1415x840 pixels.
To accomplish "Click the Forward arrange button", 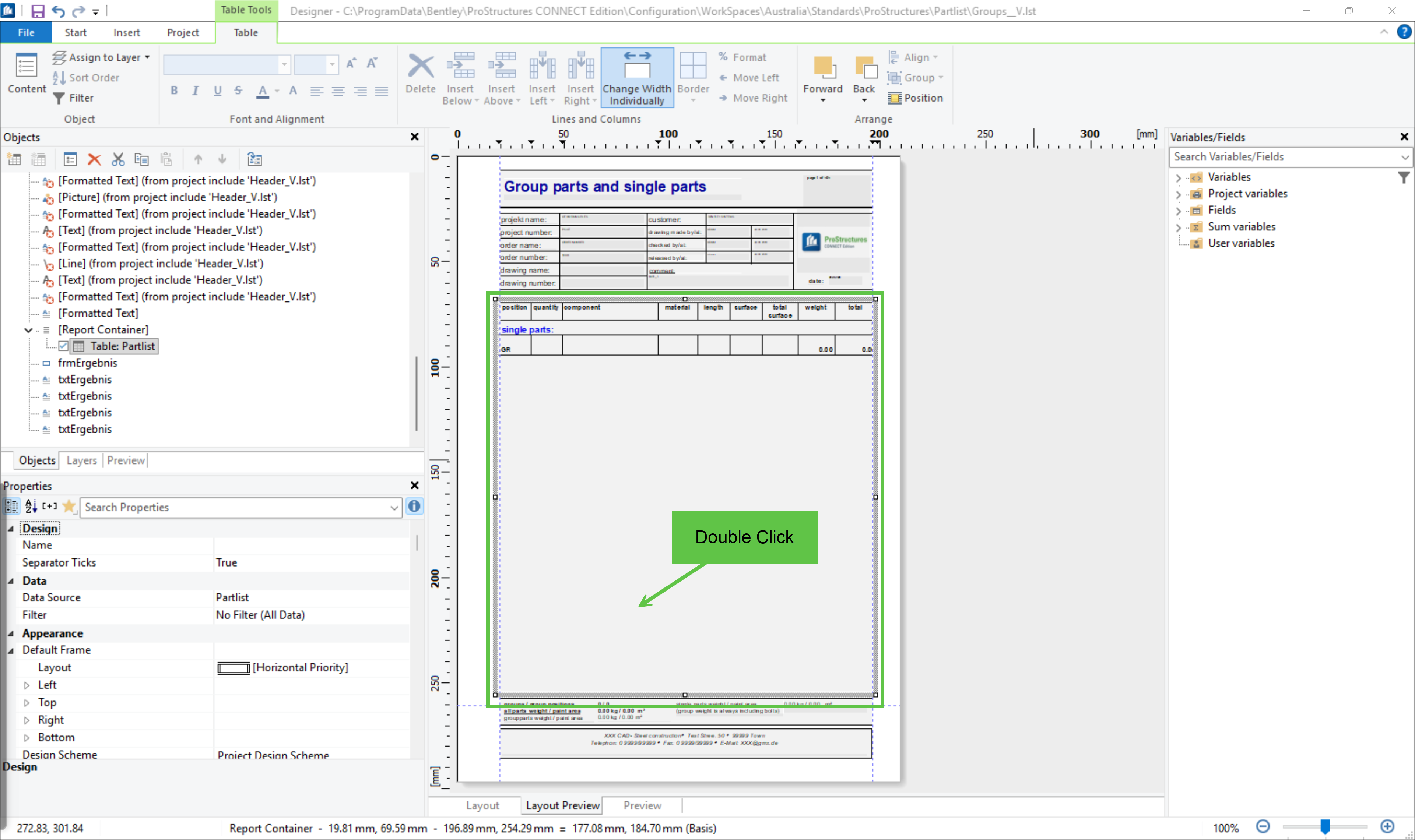I will pyautogui.click(x=823, y=78).
